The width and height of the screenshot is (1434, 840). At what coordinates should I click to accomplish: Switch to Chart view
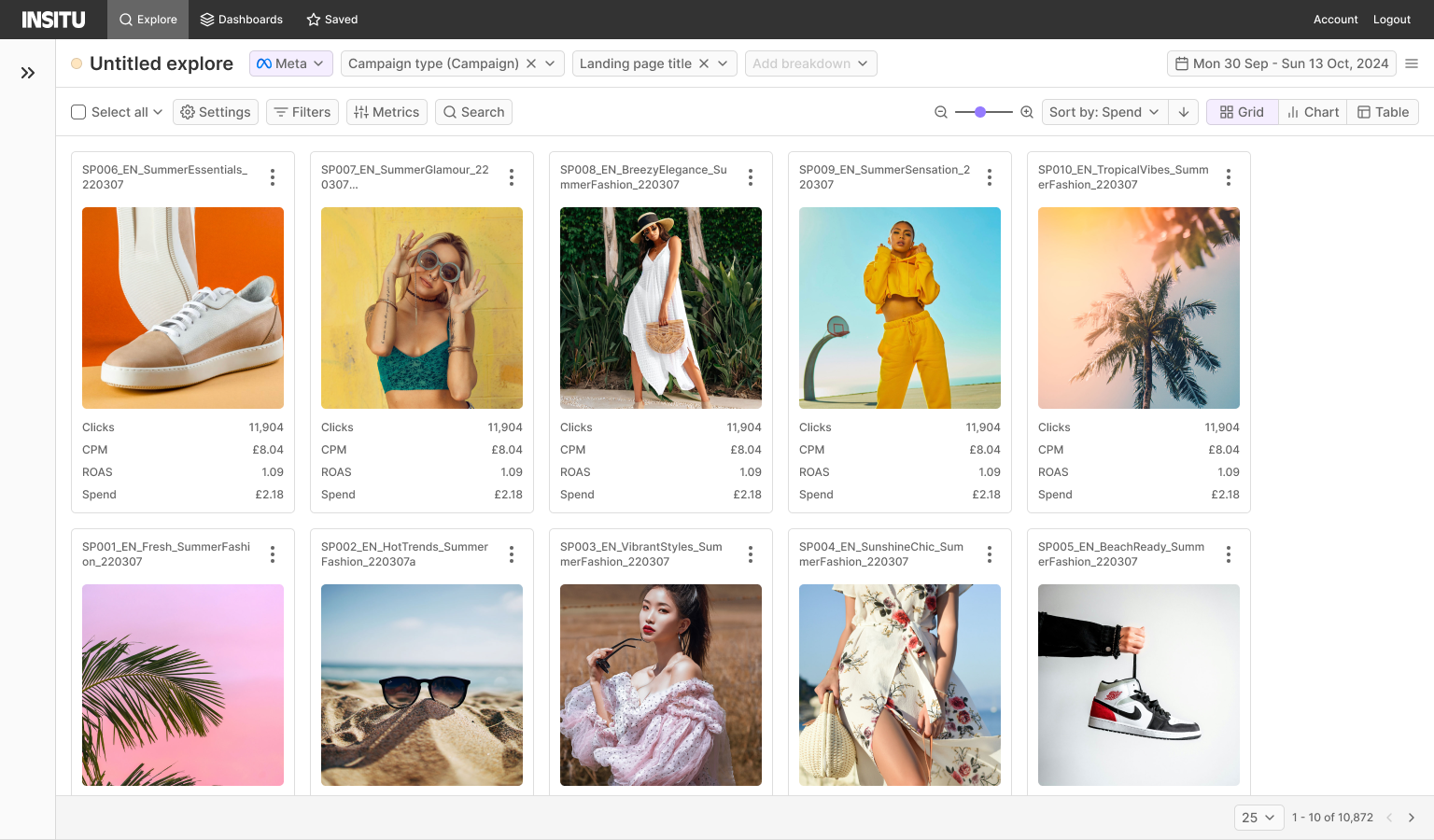[1313, 112]
